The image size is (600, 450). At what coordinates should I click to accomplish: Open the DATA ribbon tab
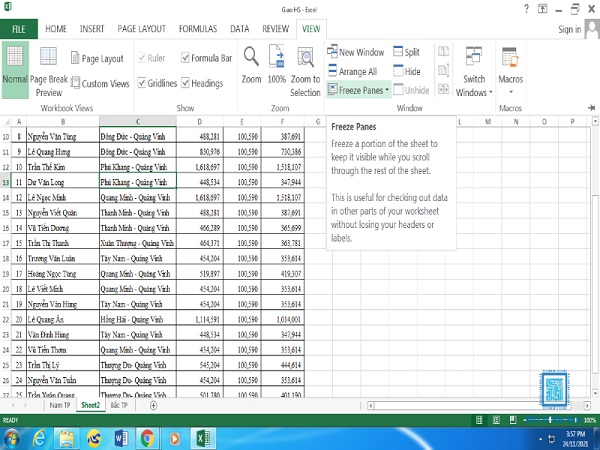[x=240, y=29]
